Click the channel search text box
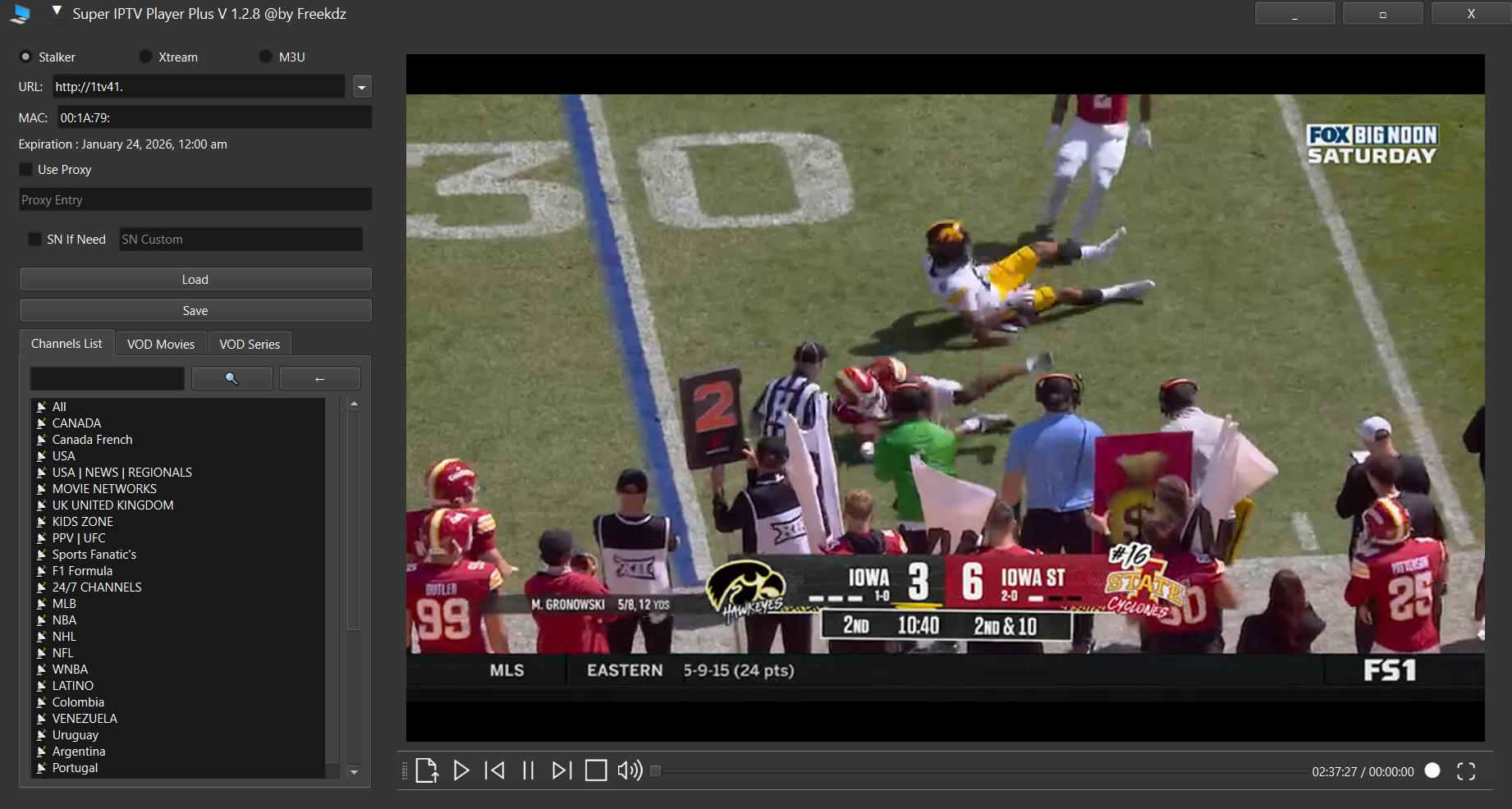 (108, 378)
